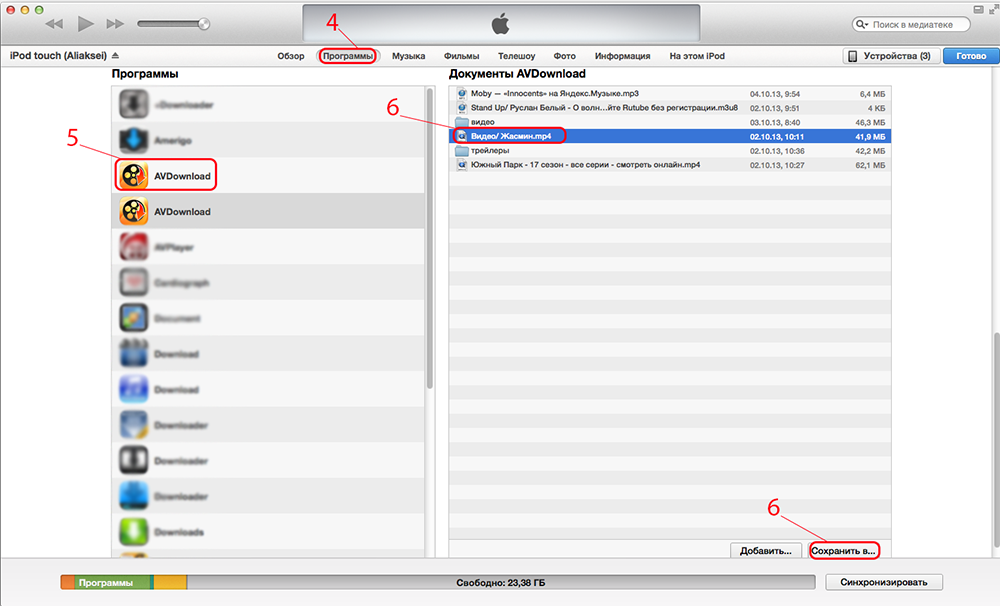The height and width of the screenshot is (606, 1000).
Task: Show the На этом iPod tab
Action: [x=697, y=56]
